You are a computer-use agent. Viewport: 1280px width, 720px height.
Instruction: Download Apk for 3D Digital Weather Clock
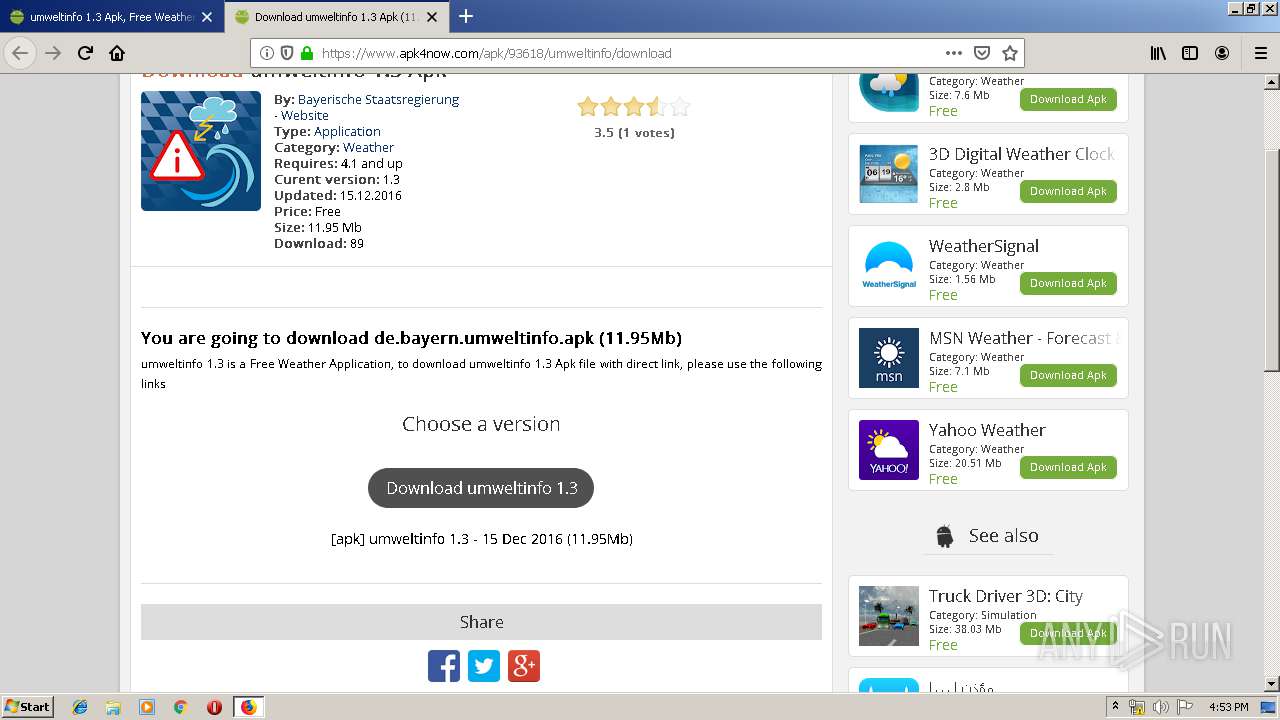pyautogui.click(x=1068, y=191)
